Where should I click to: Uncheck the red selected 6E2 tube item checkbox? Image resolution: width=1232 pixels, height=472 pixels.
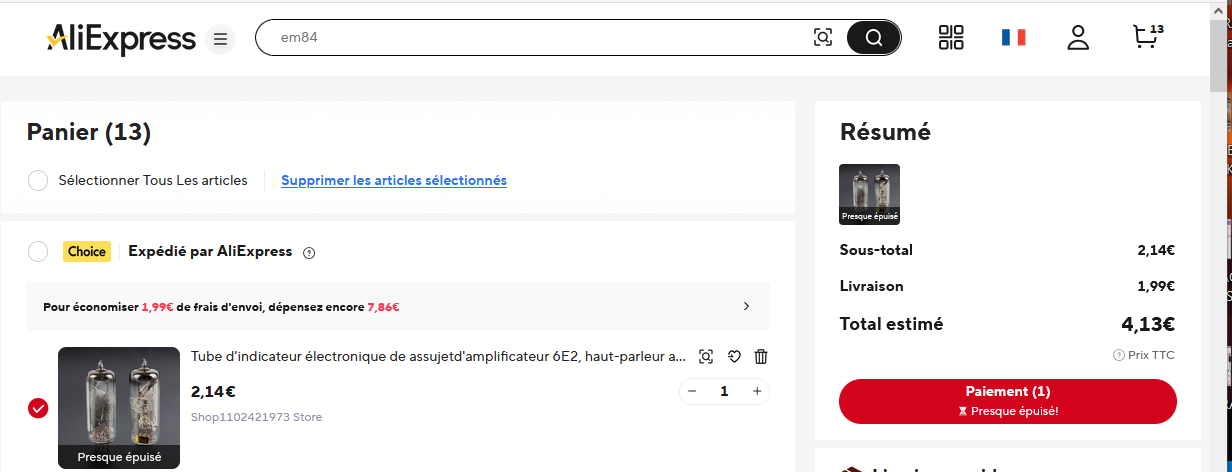coord(38,408)
